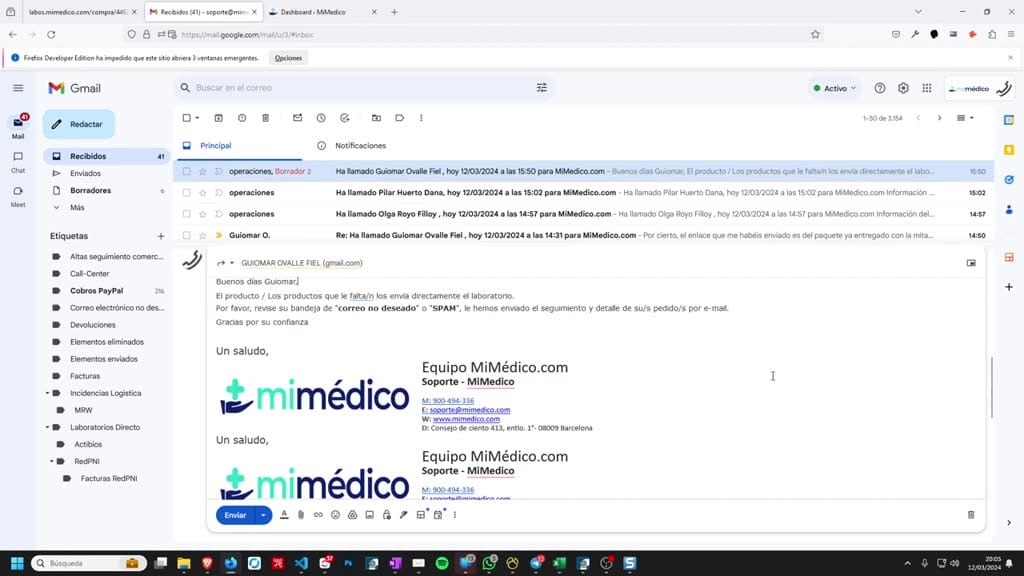Screen dimensions: 1024x576
Task: Switch to the Principal tab
Action: click(239, 146)
